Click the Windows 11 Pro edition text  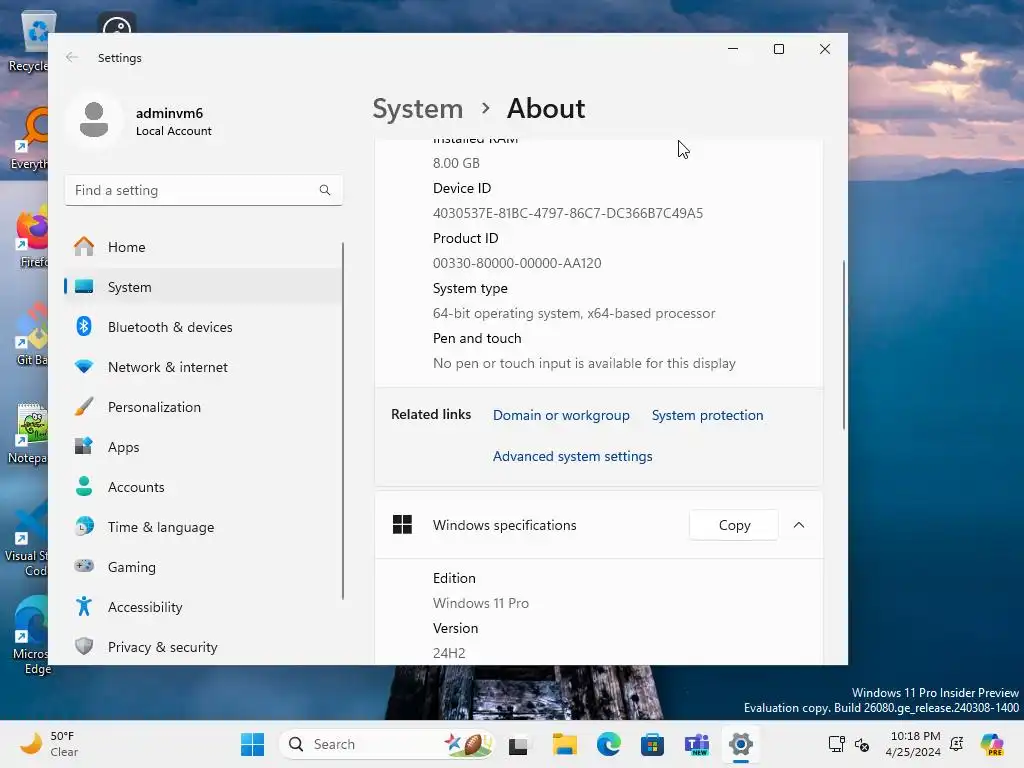coord(481,603)
